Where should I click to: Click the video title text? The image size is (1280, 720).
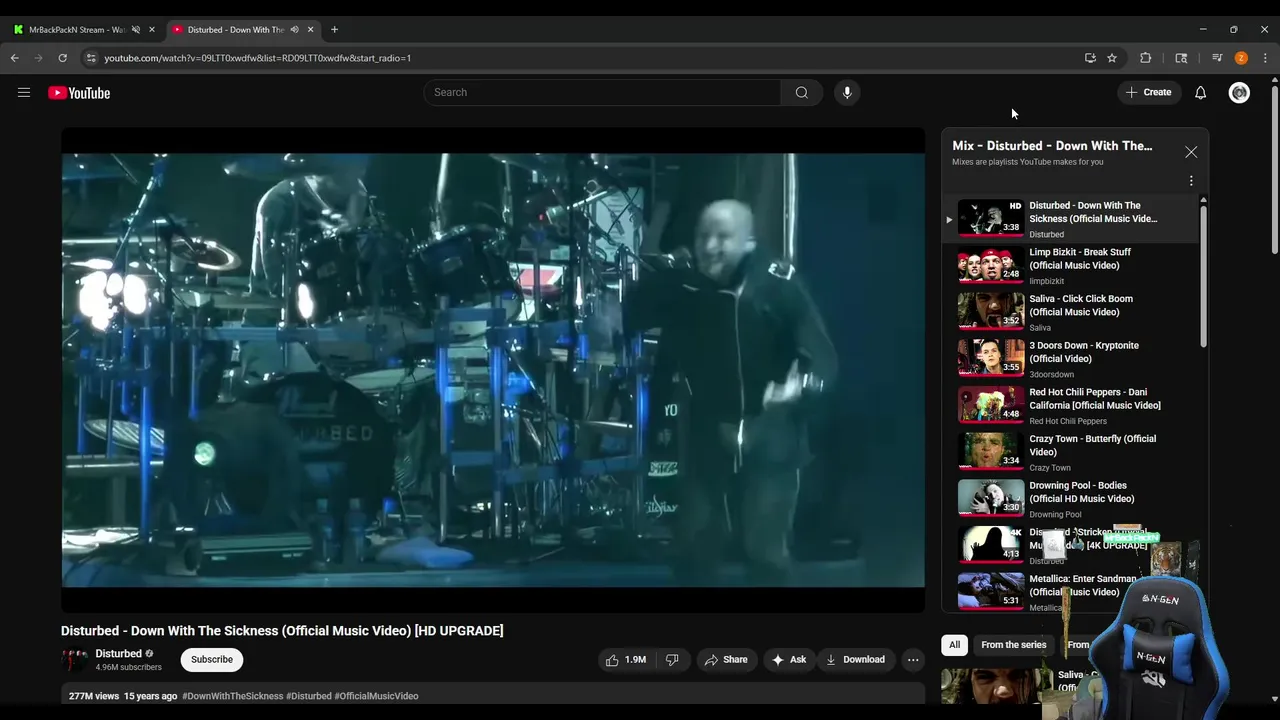(282, 631)
